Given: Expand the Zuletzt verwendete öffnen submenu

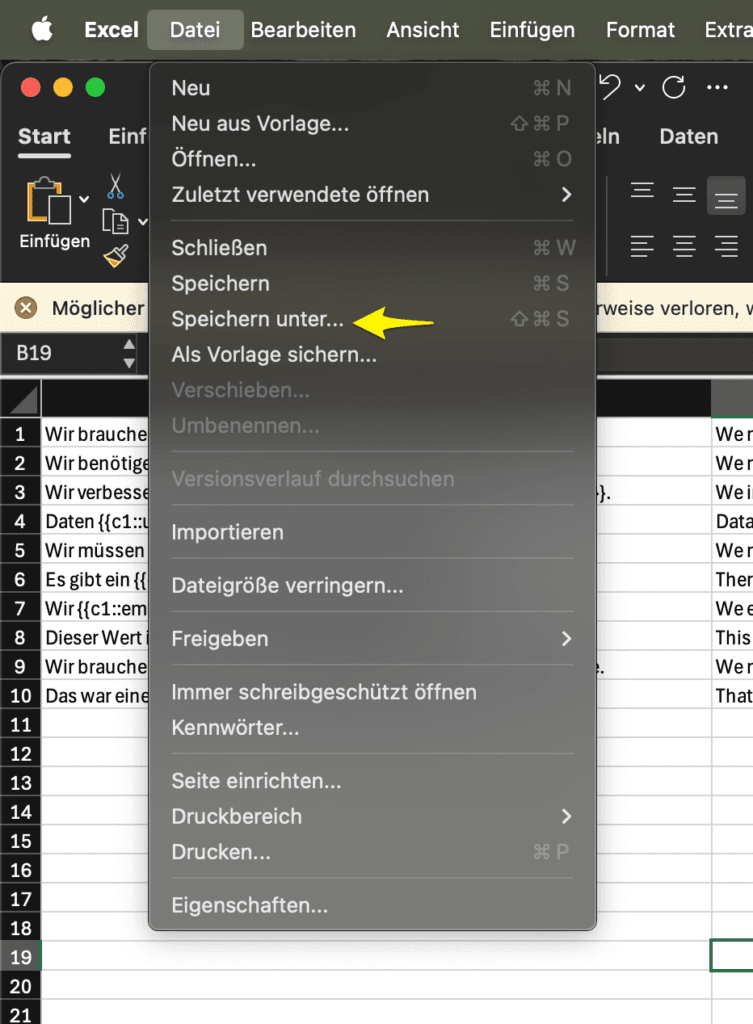Looking at the screenshot, I should (567, 194).
